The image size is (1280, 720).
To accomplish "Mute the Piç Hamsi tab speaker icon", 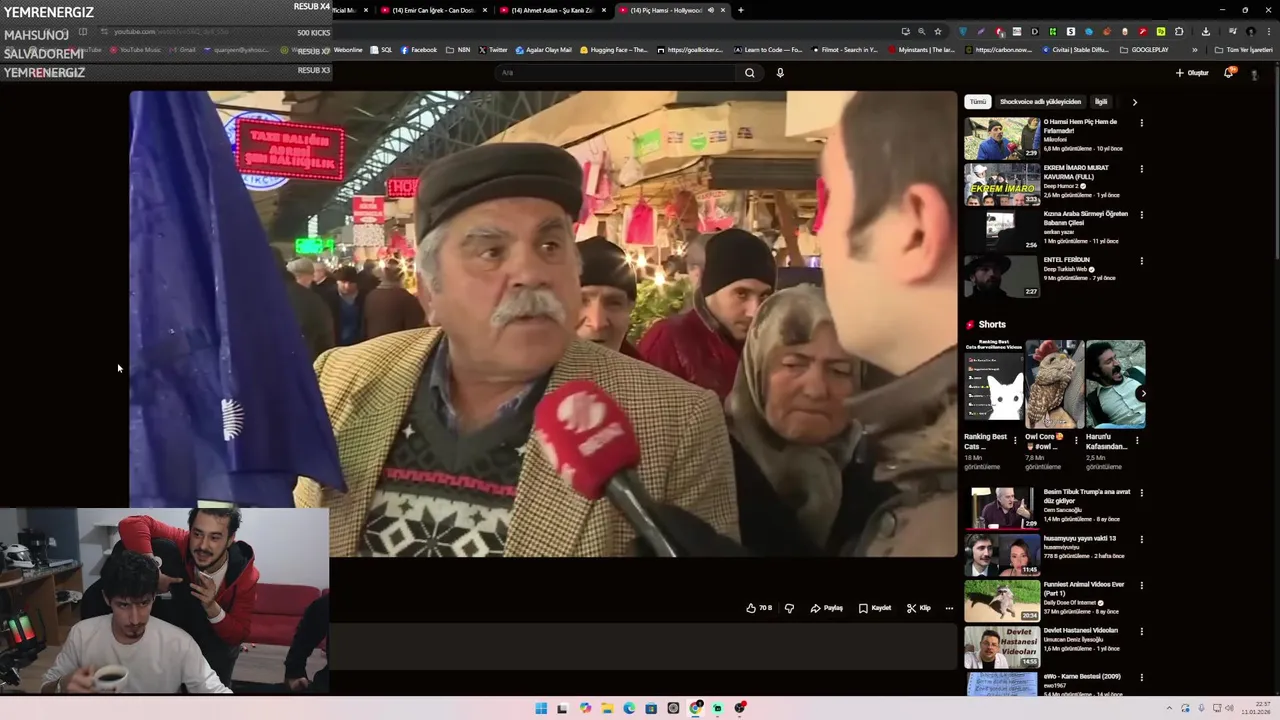I will [710, 10].
